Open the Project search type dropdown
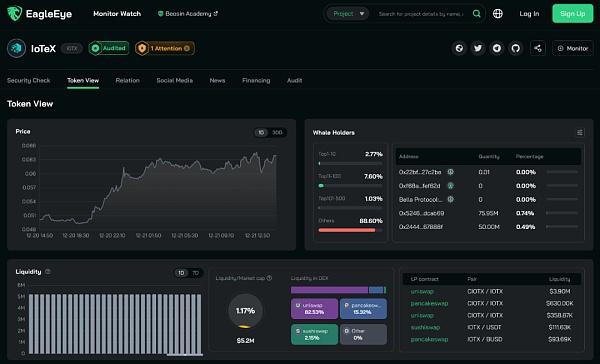The height and width of the screenshot is (364, 600). click(x=348, y=14)
